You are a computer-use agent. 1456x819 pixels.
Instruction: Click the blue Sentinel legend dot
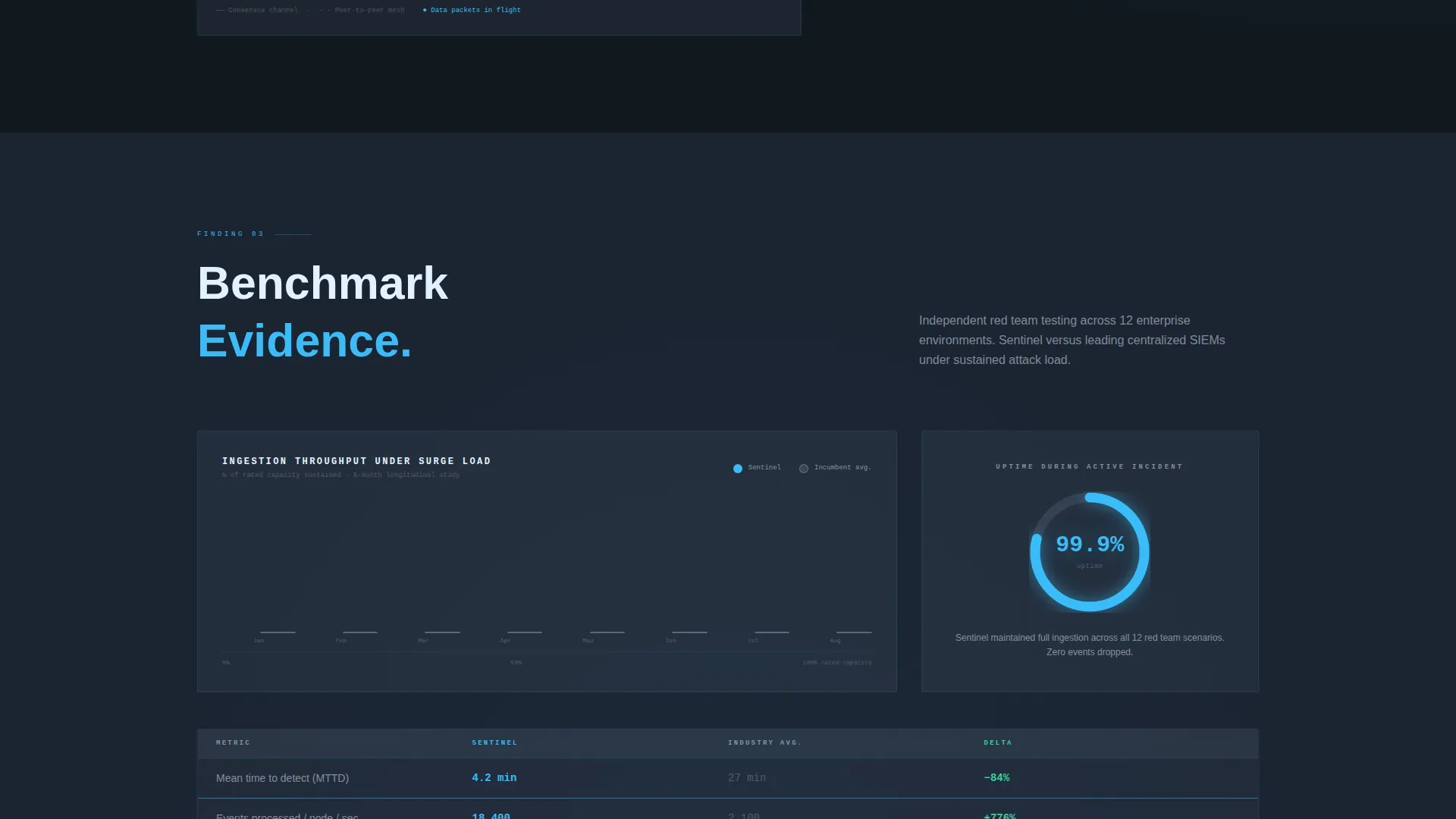(738, 469)
